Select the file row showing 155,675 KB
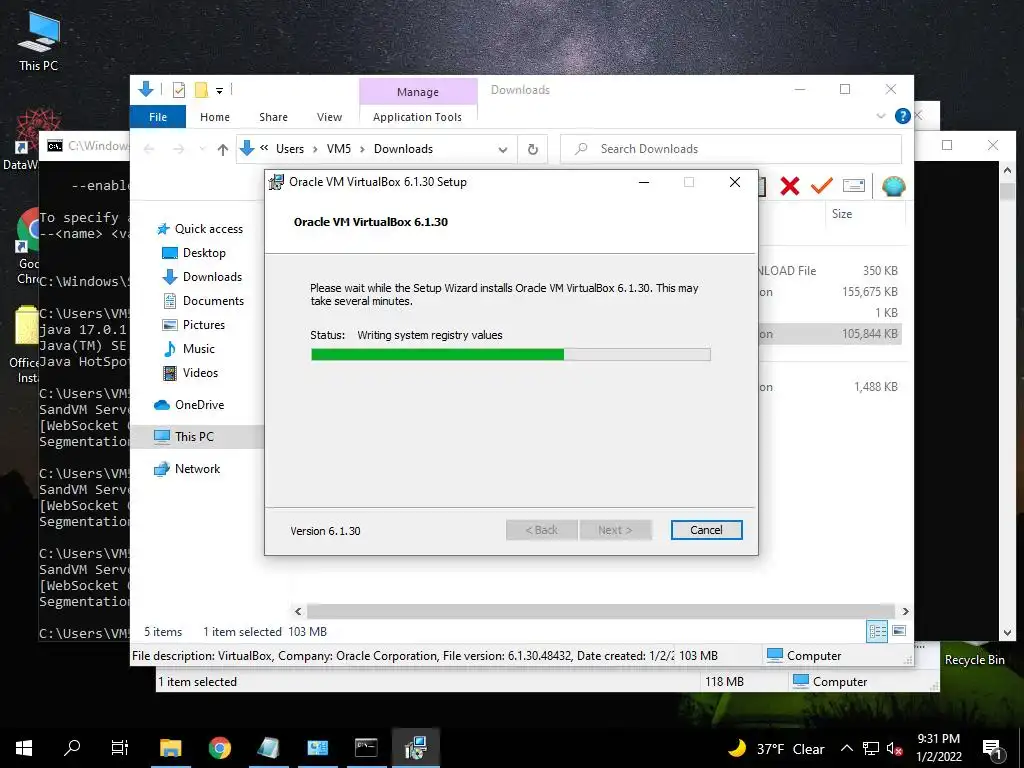 click(x=829, y=292)
